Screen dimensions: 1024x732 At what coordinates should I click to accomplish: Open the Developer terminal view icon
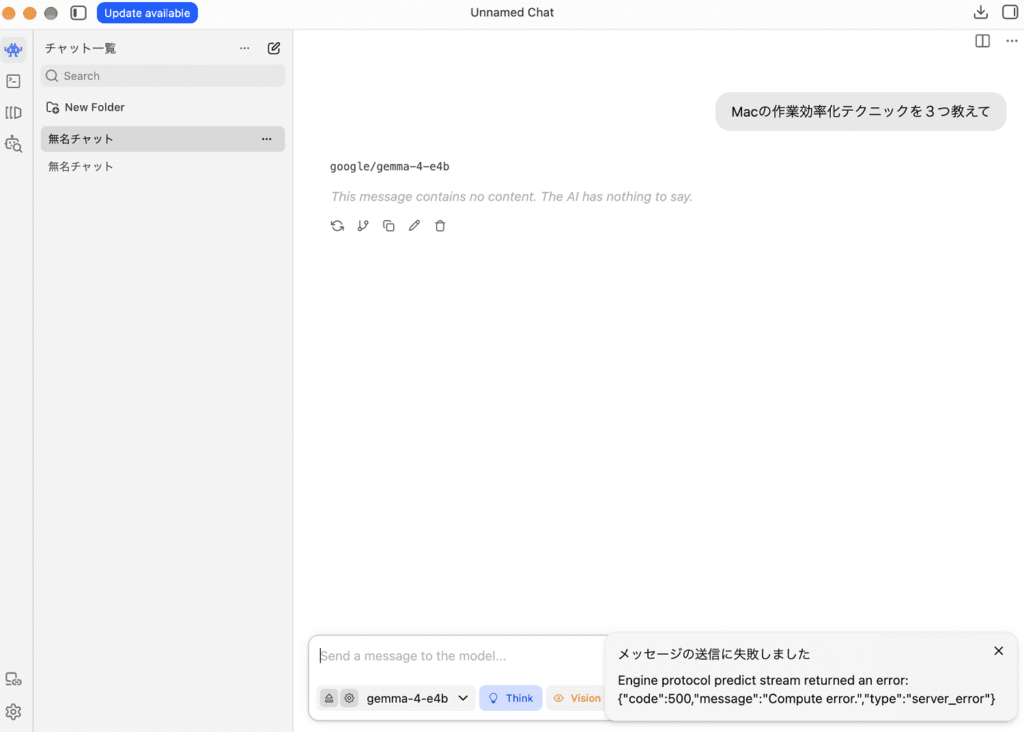coord(13,81)
